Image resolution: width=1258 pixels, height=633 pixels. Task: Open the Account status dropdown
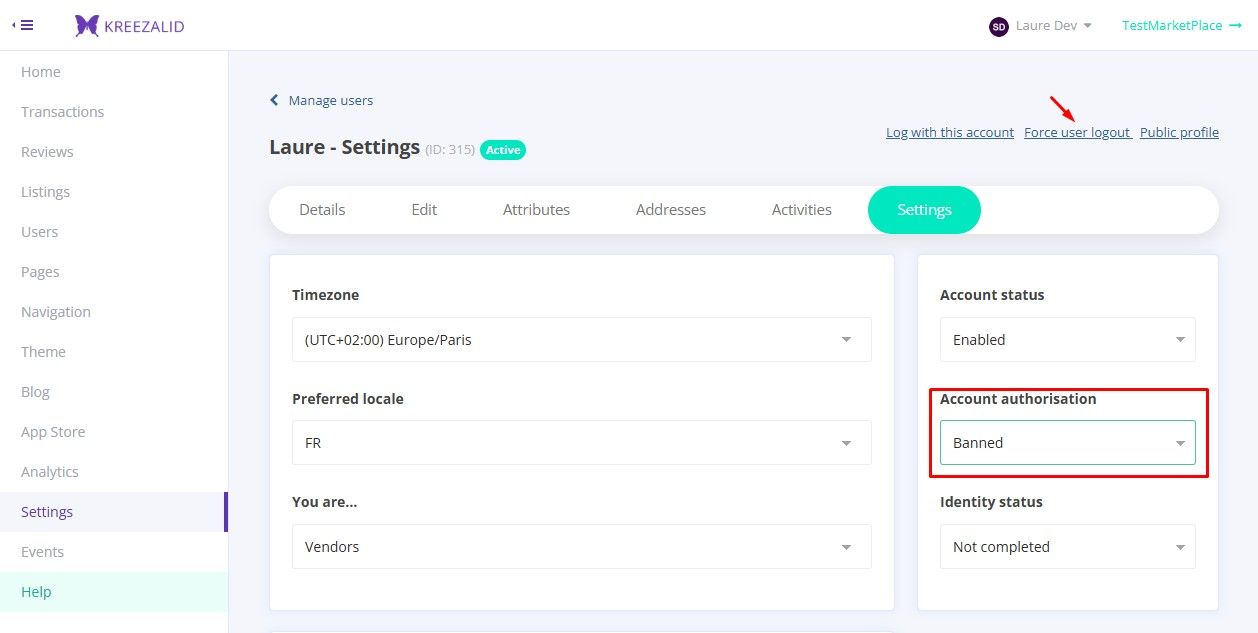click(x=1068, y=340)
